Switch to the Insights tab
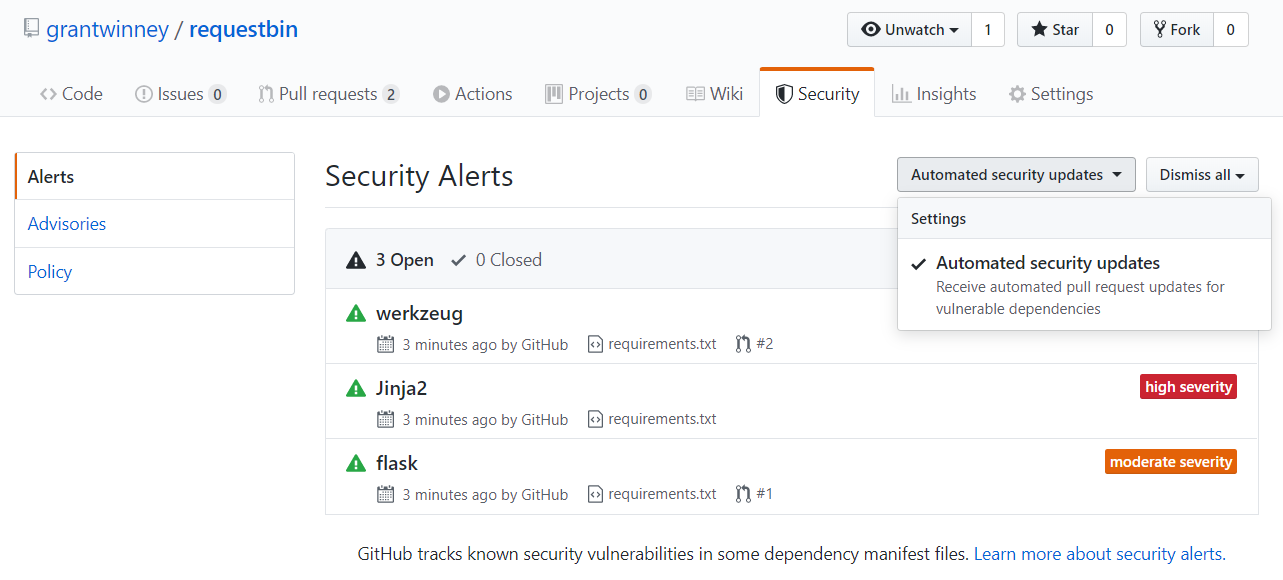 (x=933, y=94)
